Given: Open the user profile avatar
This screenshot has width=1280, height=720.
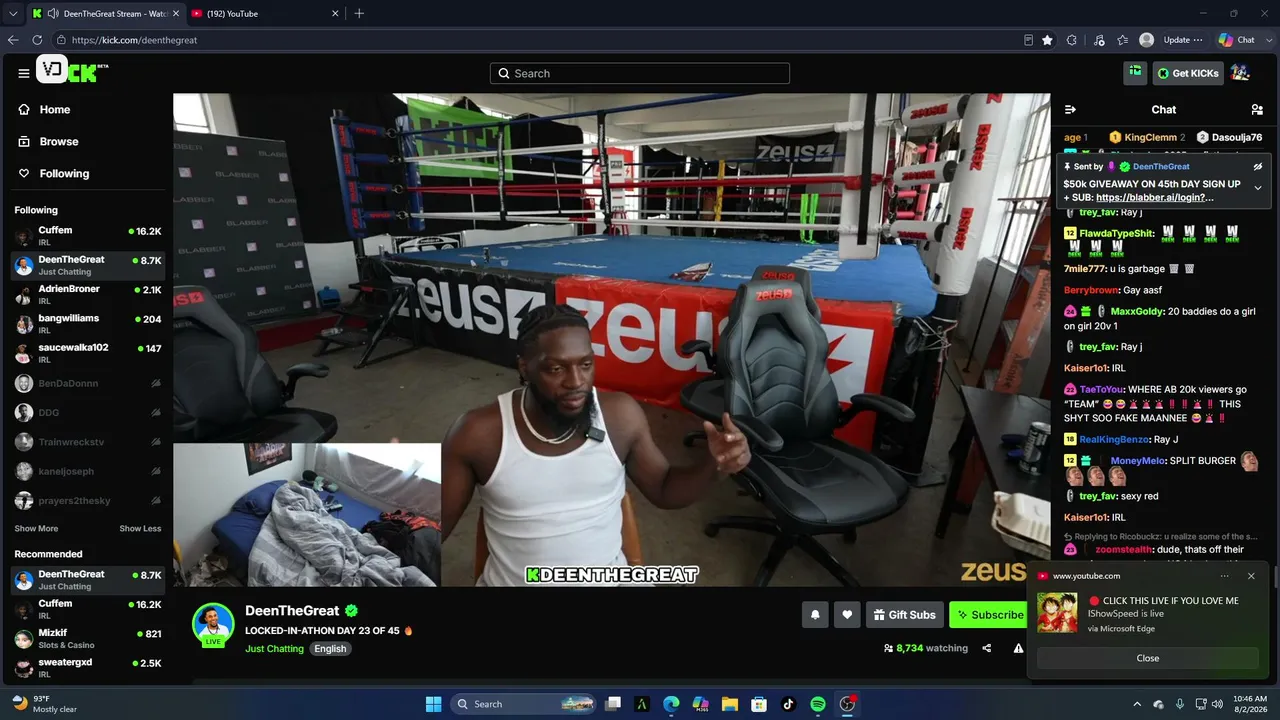Looking at the screenshot, I should [1240, 73].
